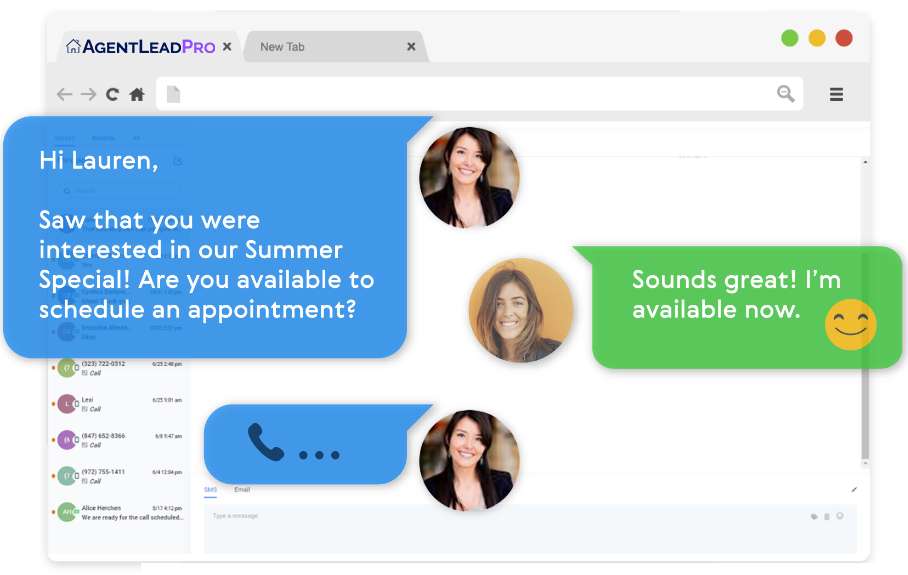This screenshot has width=908, height=575.
Task: Click the conversation scrollbar down arrow
Action: (x=865, y=464)
